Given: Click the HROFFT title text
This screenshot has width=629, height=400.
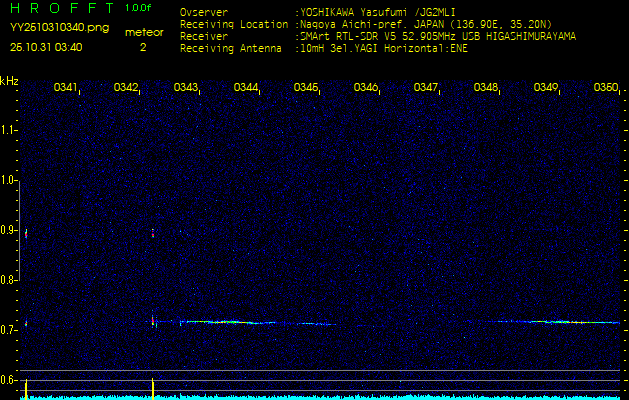Looking at the screenshot, I should click(62, 9).
